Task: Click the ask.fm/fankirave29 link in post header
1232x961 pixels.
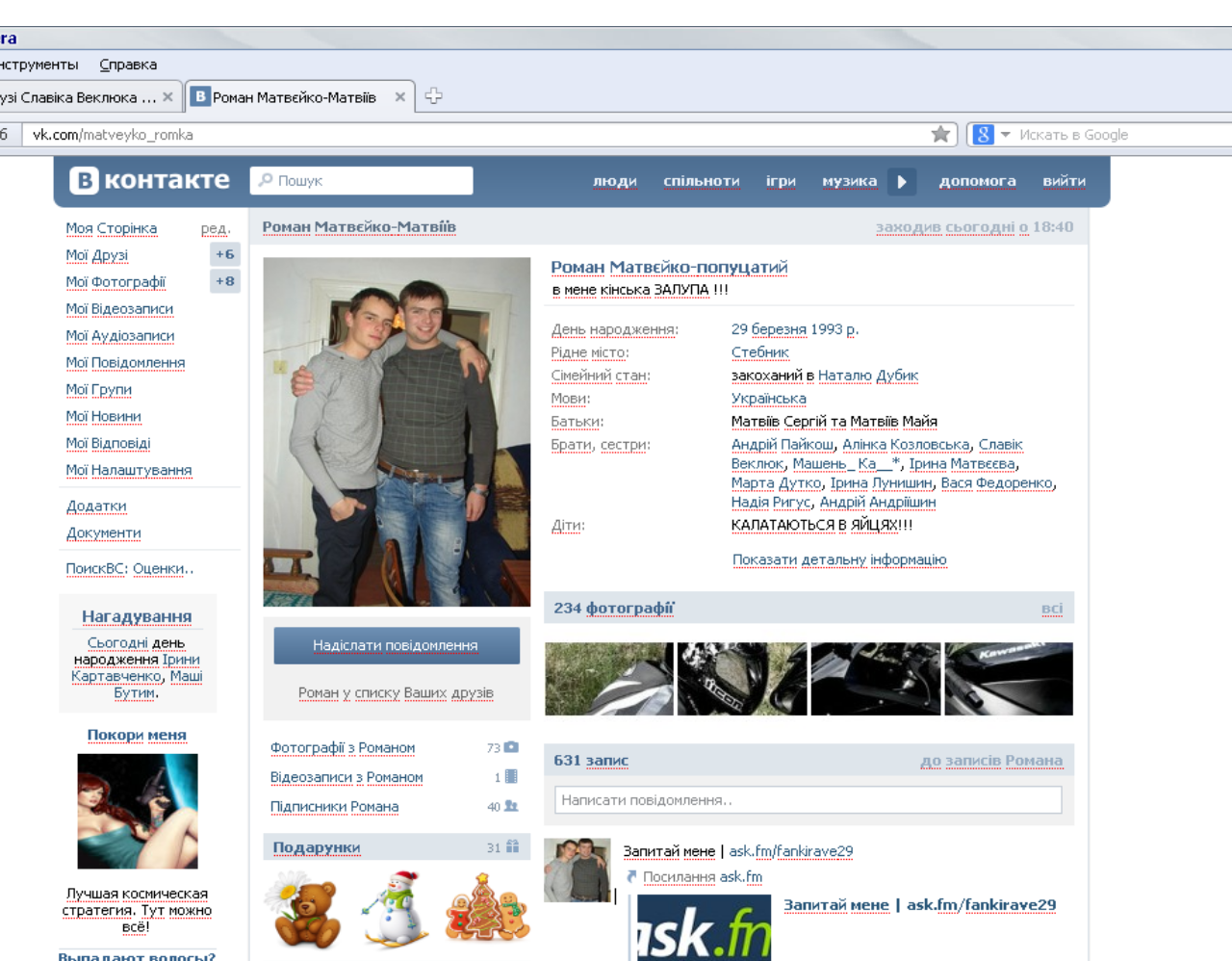Action: tap(791, 851)
